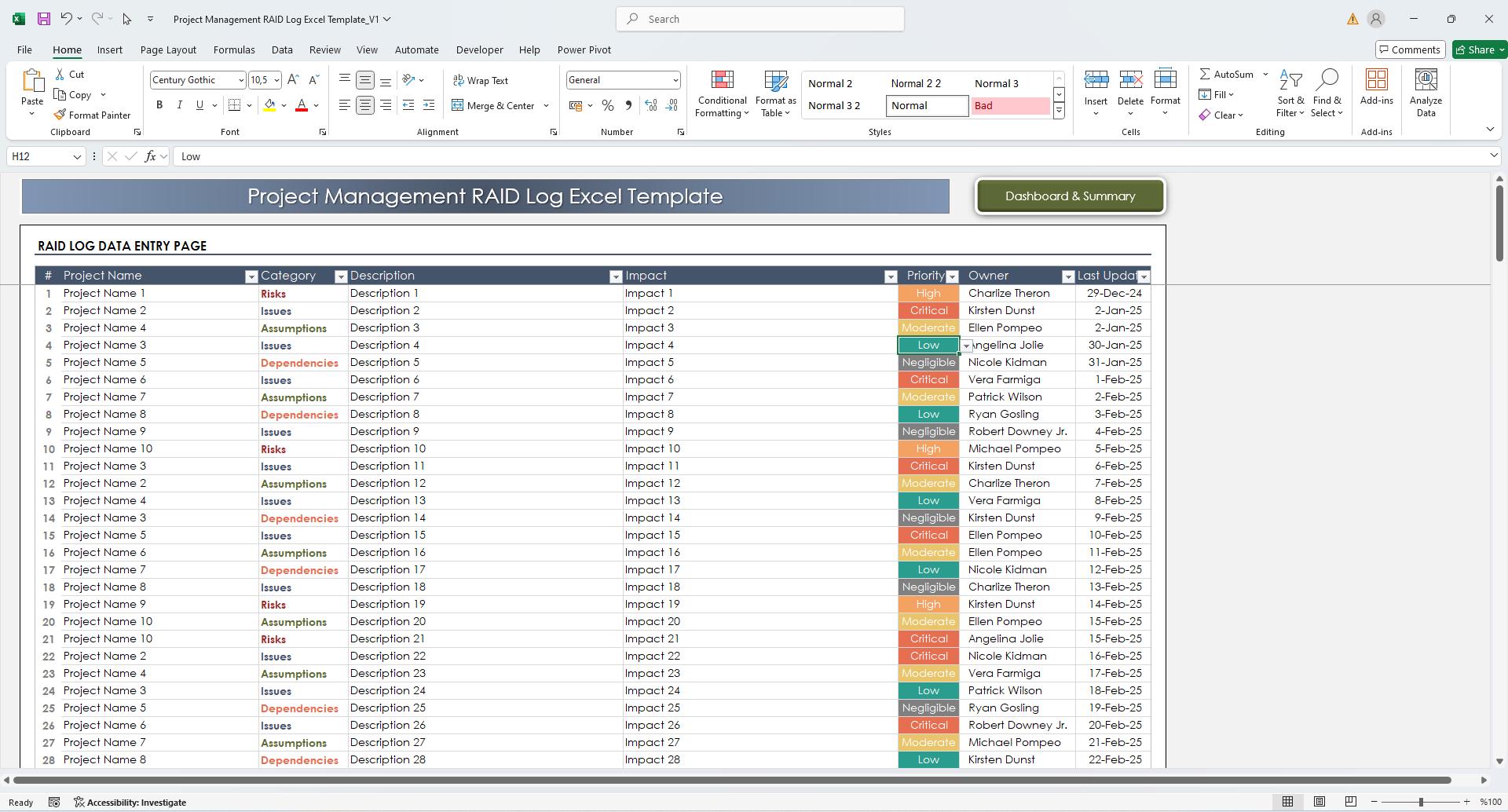The image size is (1508, 812).
Task: Open Sort & Filter menu
Action: [1290, 94]
